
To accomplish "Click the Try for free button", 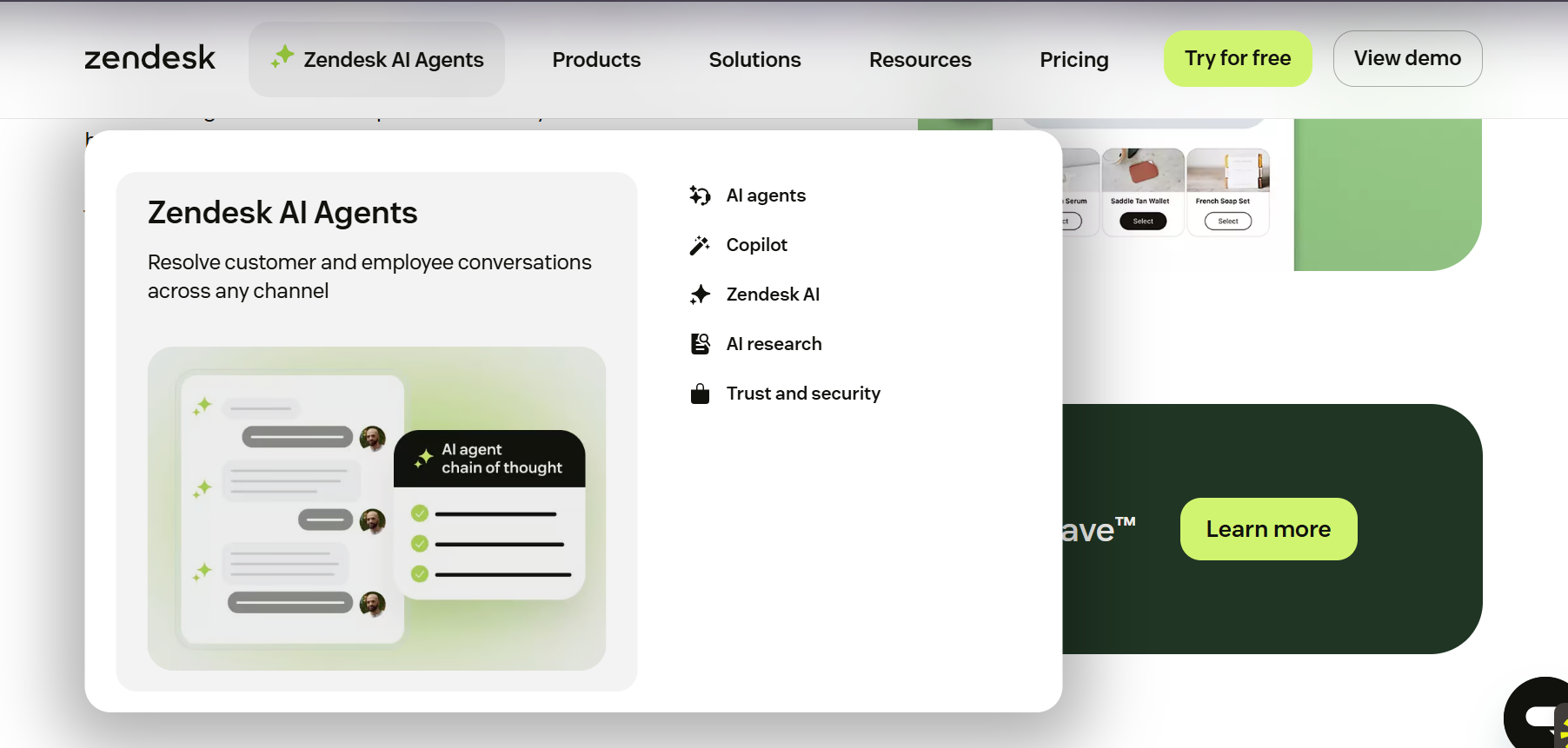I will (x=1238, y=58).
